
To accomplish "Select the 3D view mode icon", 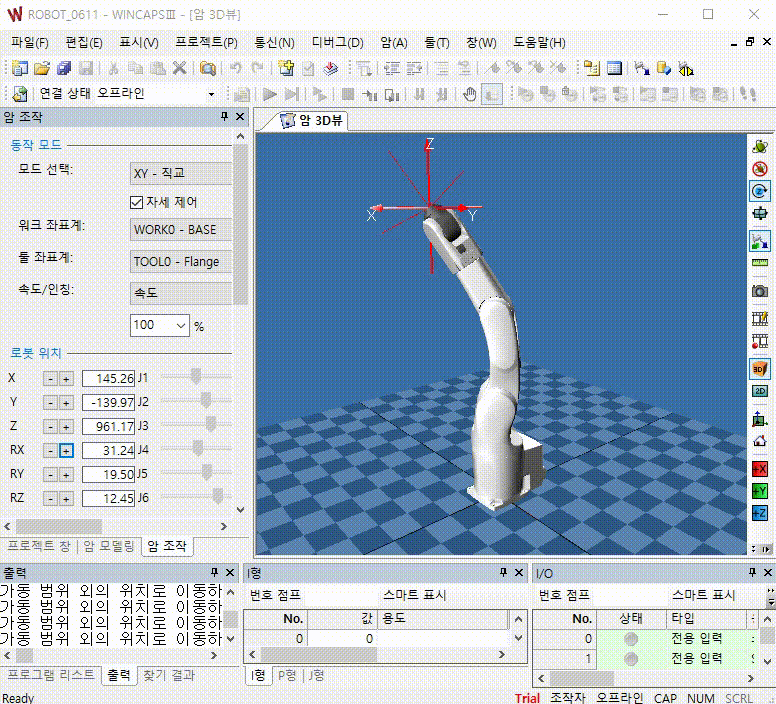I will tap(760, 369).
